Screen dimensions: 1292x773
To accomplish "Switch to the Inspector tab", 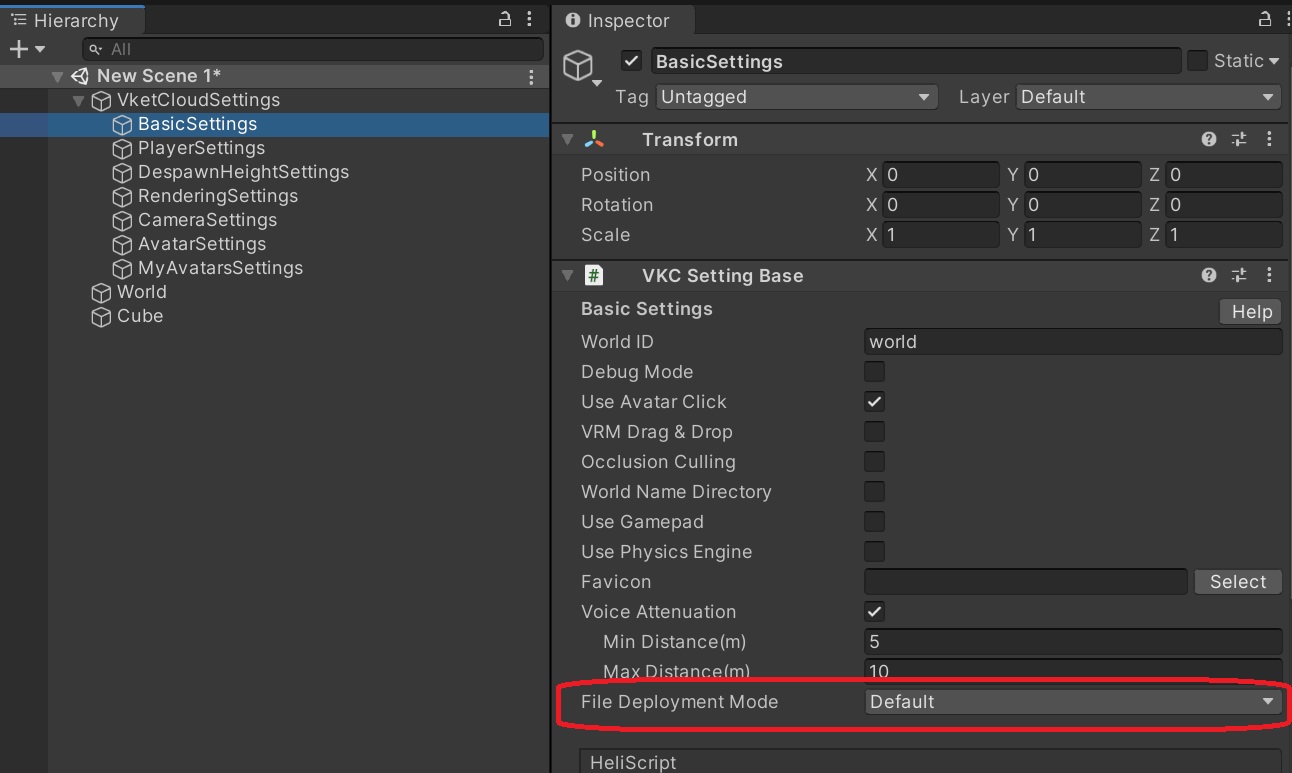I will coord(622,20).
